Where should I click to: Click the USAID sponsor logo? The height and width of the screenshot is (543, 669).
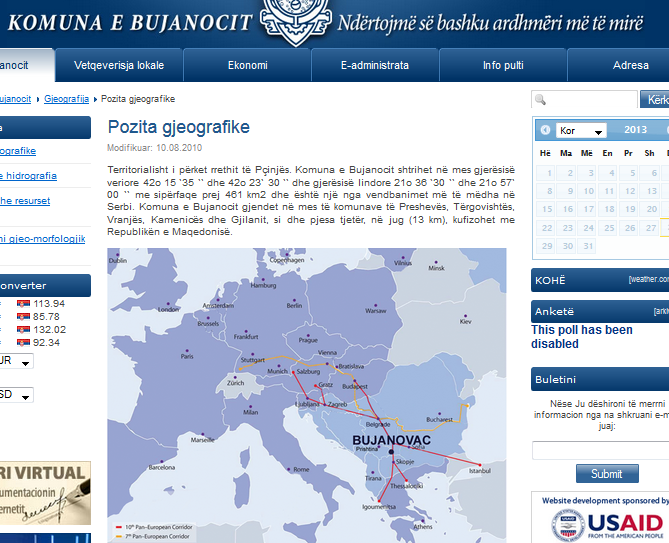click(609, 523)
